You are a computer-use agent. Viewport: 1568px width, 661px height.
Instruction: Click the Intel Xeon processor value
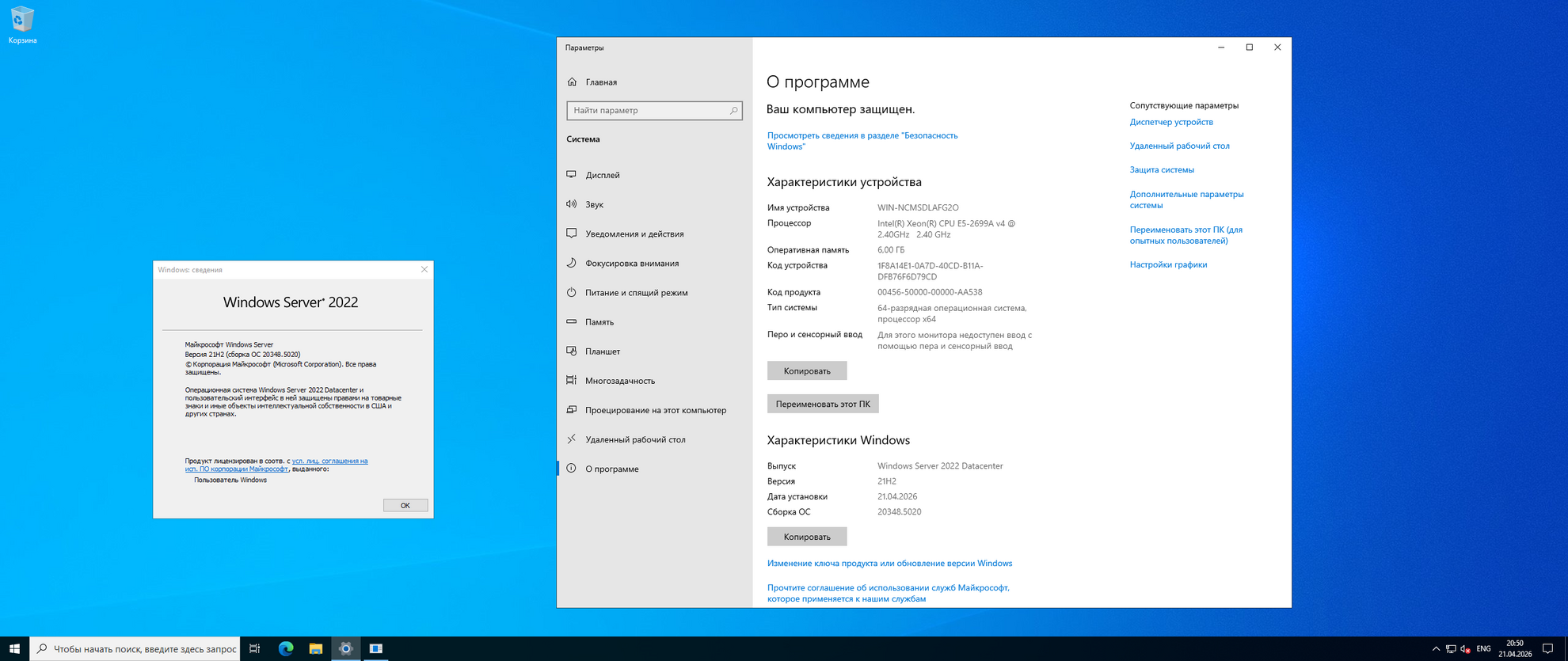pos(946,229)
